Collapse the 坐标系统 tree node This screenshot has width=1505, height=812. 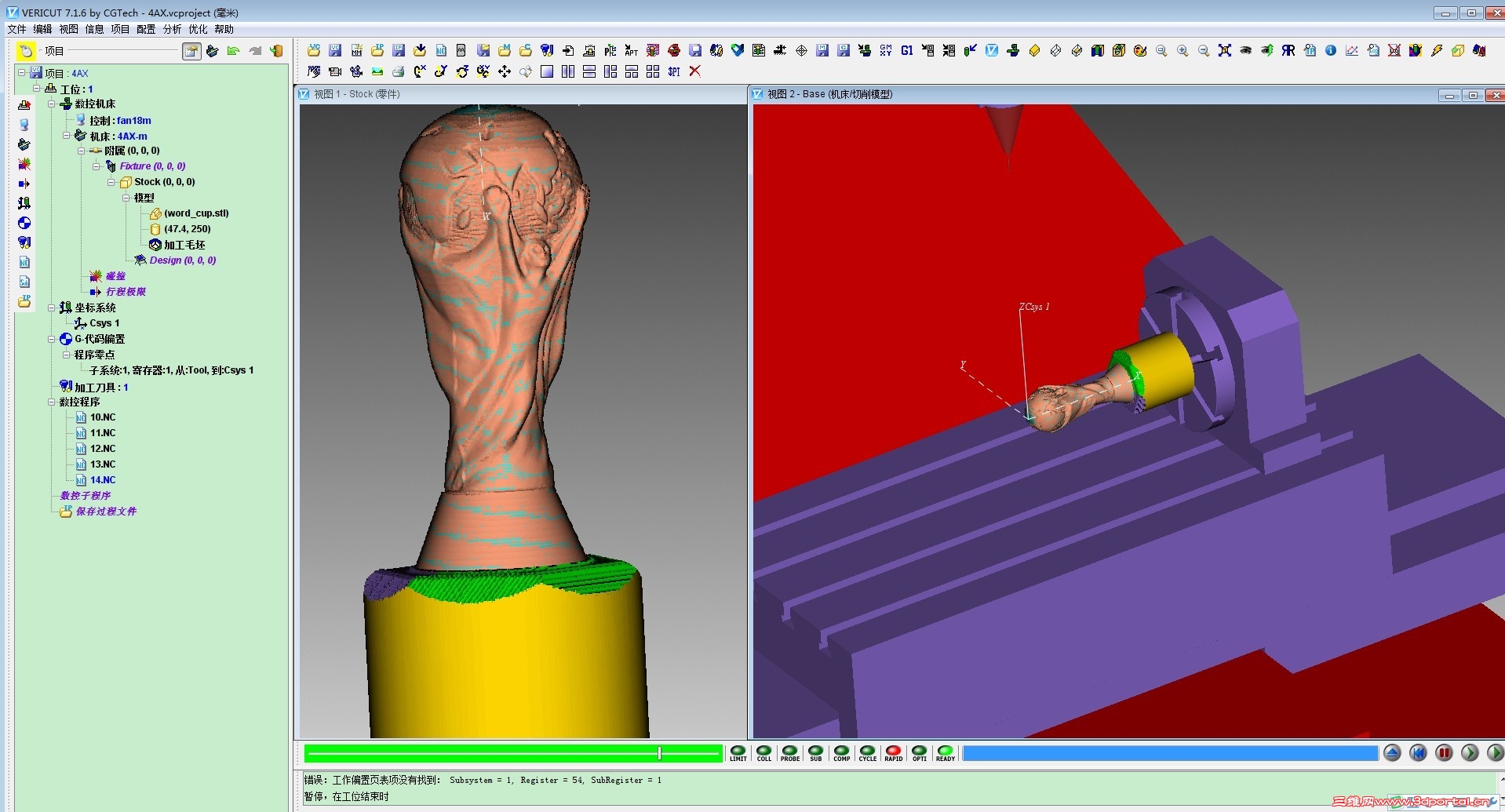52,308
